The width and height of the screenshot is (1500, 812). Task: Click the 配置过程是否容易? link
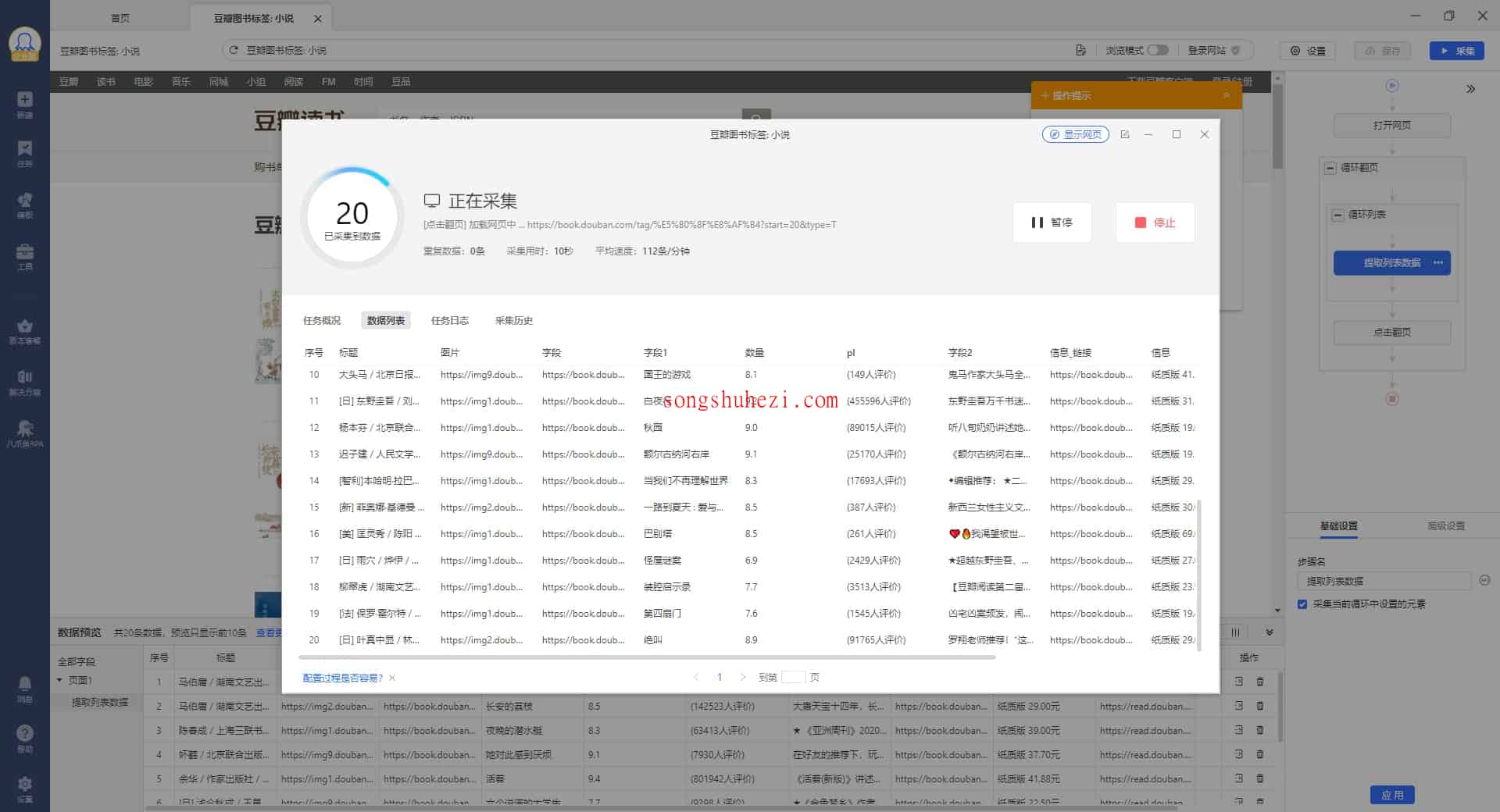(x=343, y=678)
